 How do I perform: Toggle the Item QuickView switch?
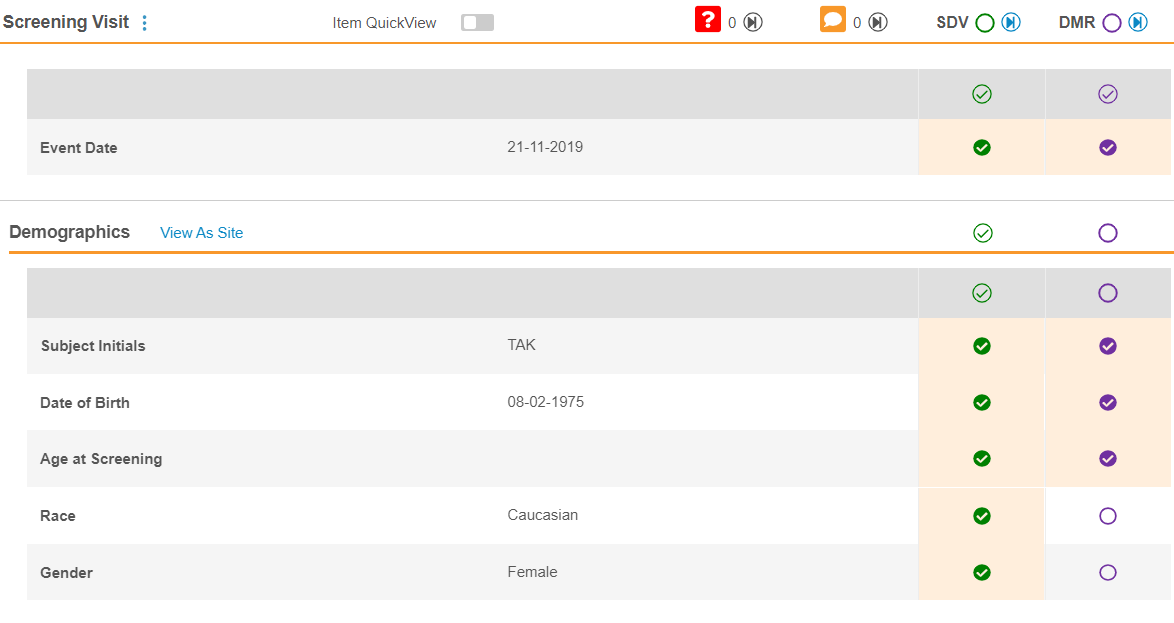point(477,22)
